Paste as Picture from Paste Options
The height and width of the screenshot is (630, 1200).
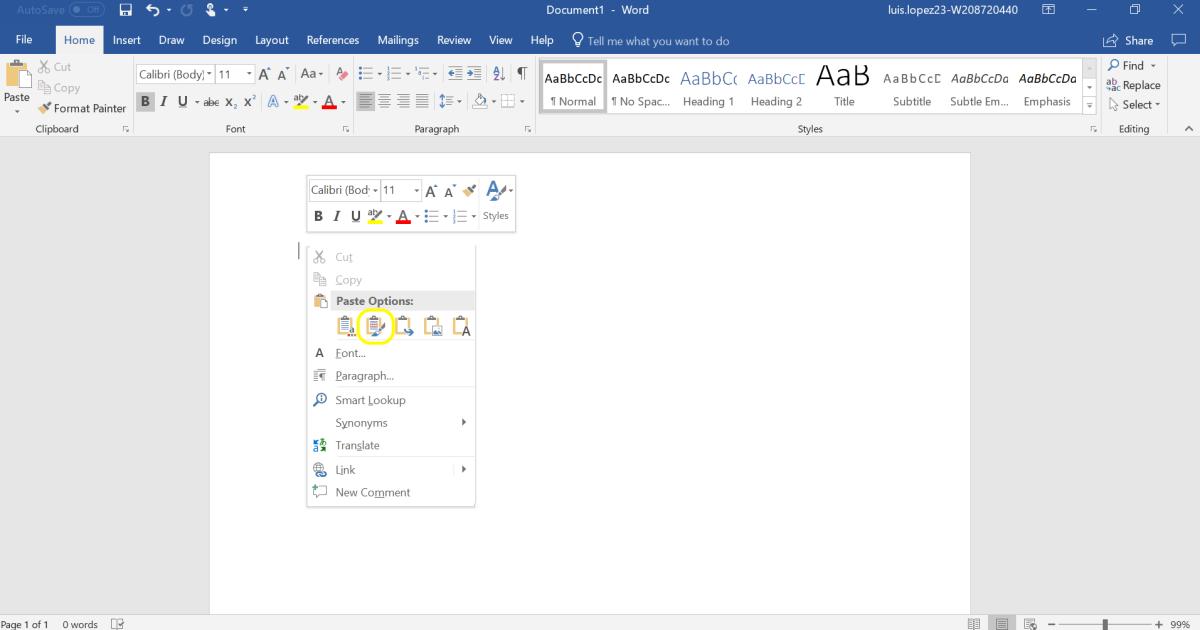[x=434, y=325]
